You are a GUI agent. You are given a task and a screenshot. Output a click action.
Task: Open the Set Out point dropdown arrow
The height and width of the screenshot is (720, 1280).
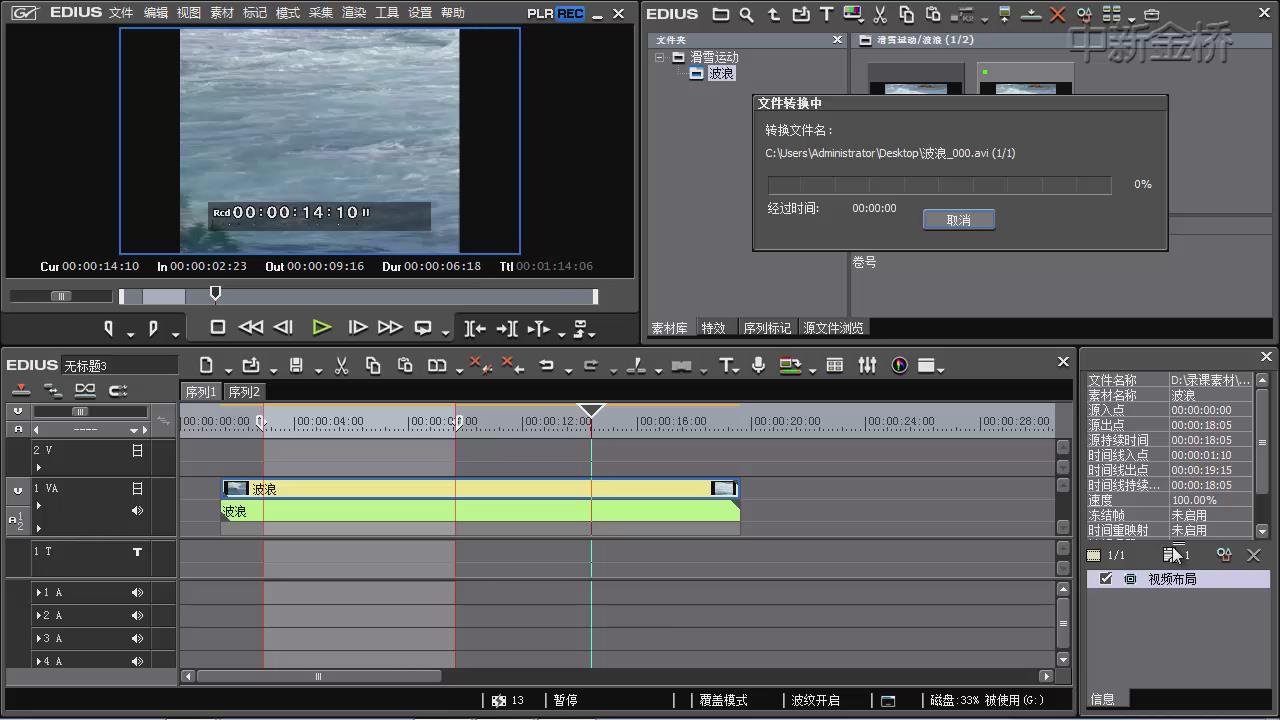coord(175,333)
